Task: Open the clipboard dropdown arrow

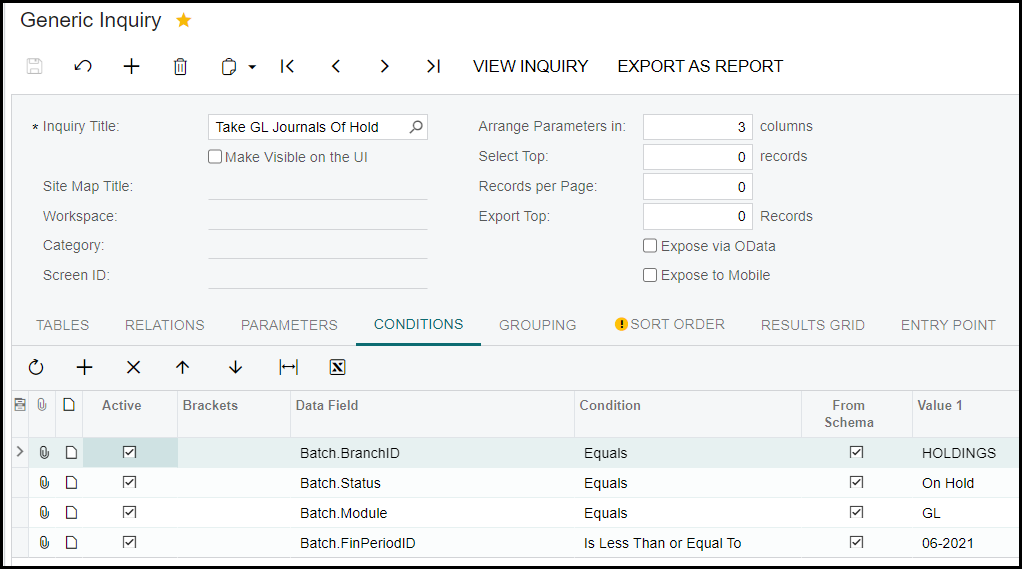Action: point(252,67)
